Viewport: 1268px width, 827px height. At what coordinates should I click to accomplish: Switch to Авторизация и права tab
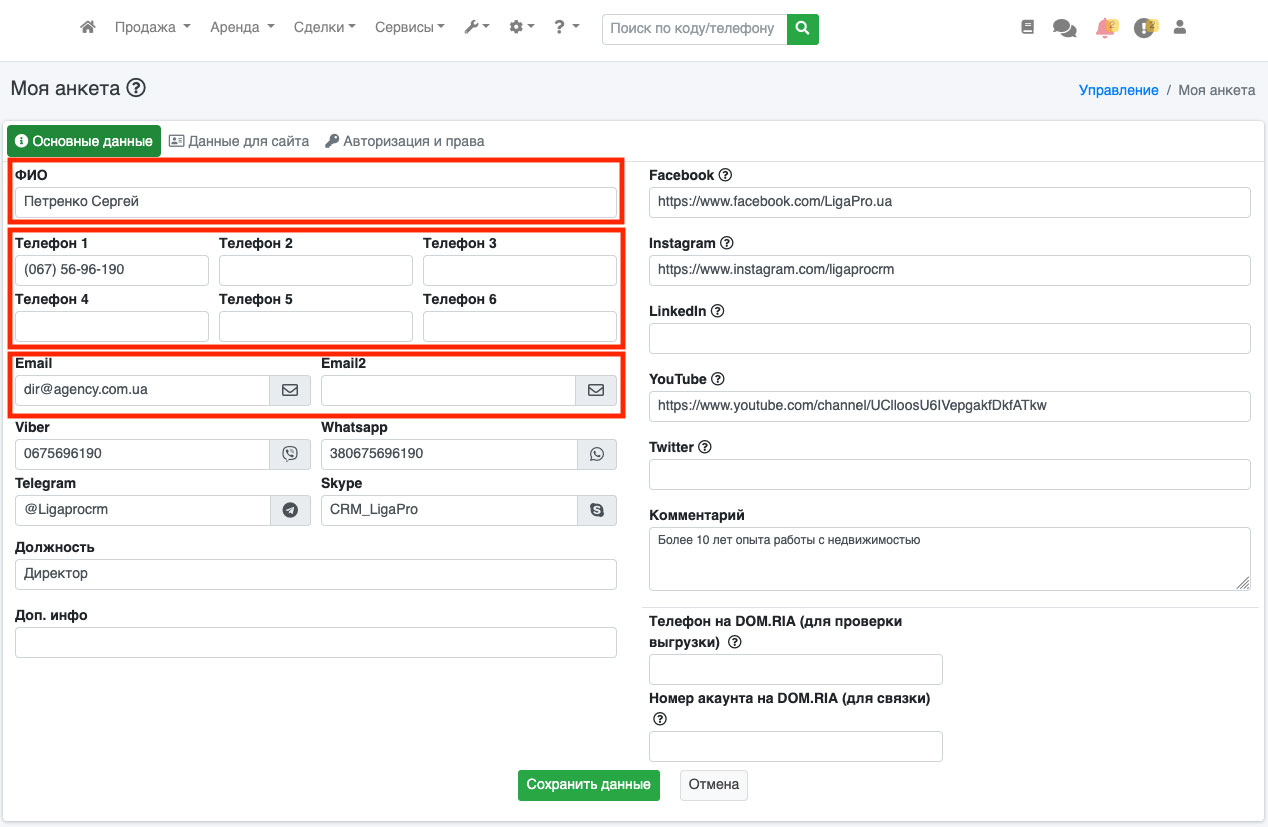point(405,141)
